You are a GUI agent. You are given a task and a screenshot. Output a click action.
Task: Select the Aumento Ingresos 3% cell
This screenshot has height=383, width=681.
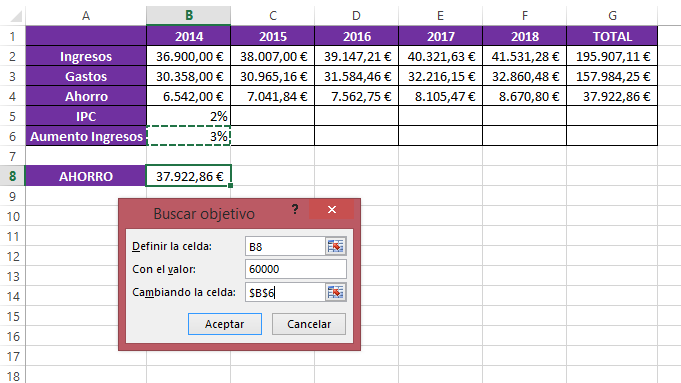pos(188,136)
